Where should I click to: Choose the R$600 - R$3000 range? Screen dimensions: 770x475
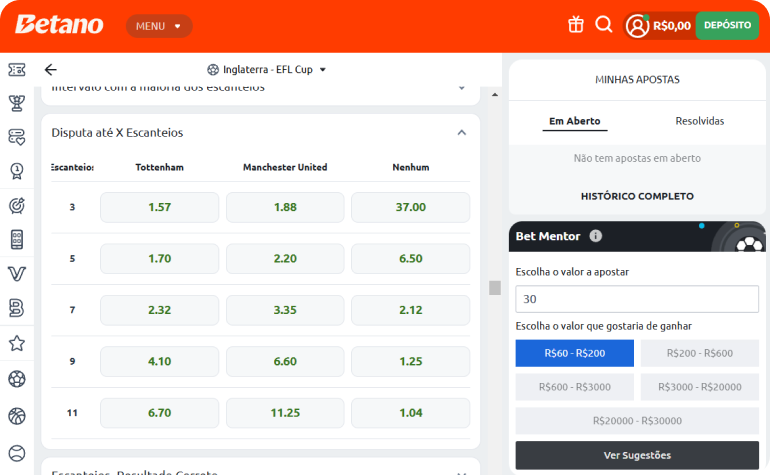pyautogui.click(x=575, y=387)
